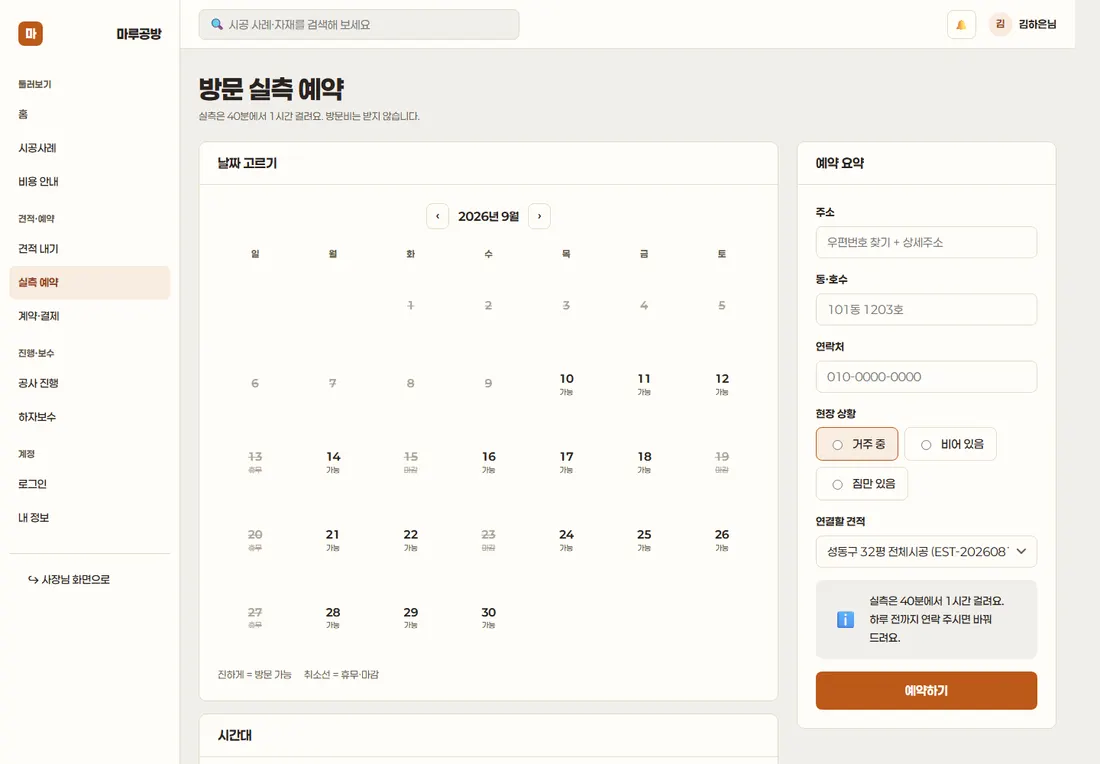Click the 날짜 고르기 heading
Screen dimensions: 1100x764
[247, 163]
